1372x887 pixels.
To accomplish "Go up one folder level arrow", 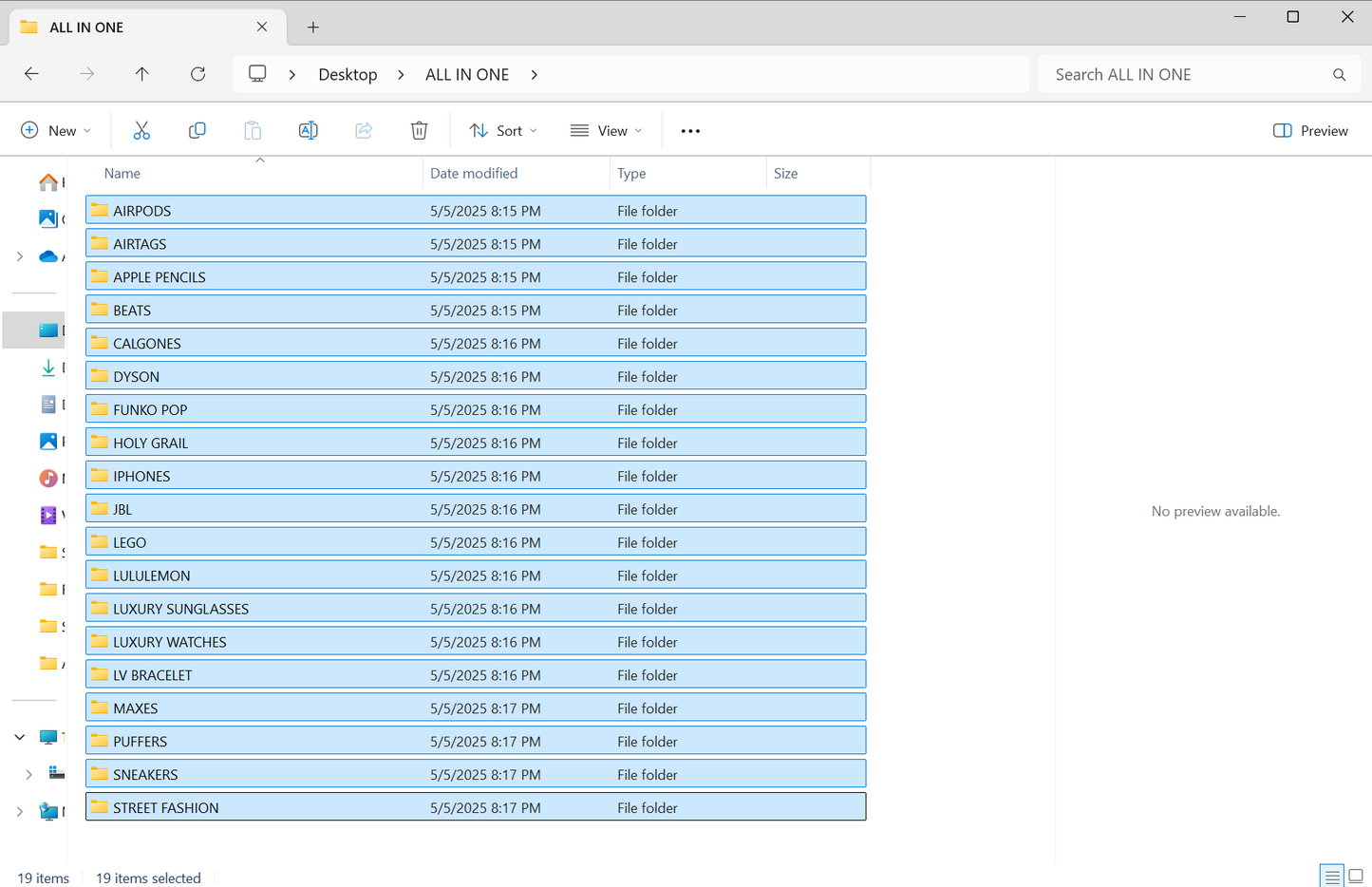I will click(x=142, y=74).
